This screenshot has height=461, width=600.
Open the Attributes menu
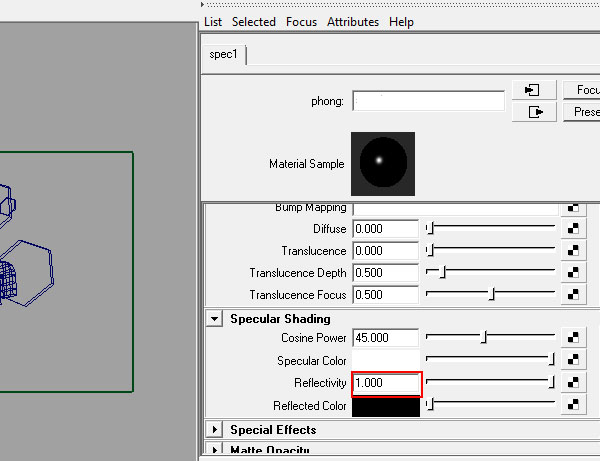(353, 22)
